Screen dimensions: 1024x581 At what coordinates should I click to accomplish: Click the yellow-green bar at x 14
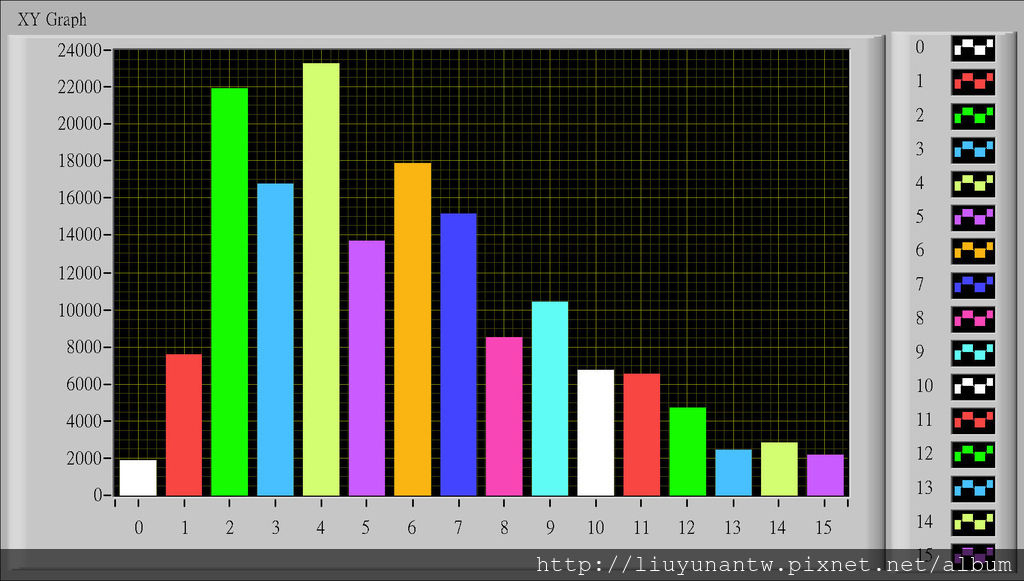tap(779, 469)
